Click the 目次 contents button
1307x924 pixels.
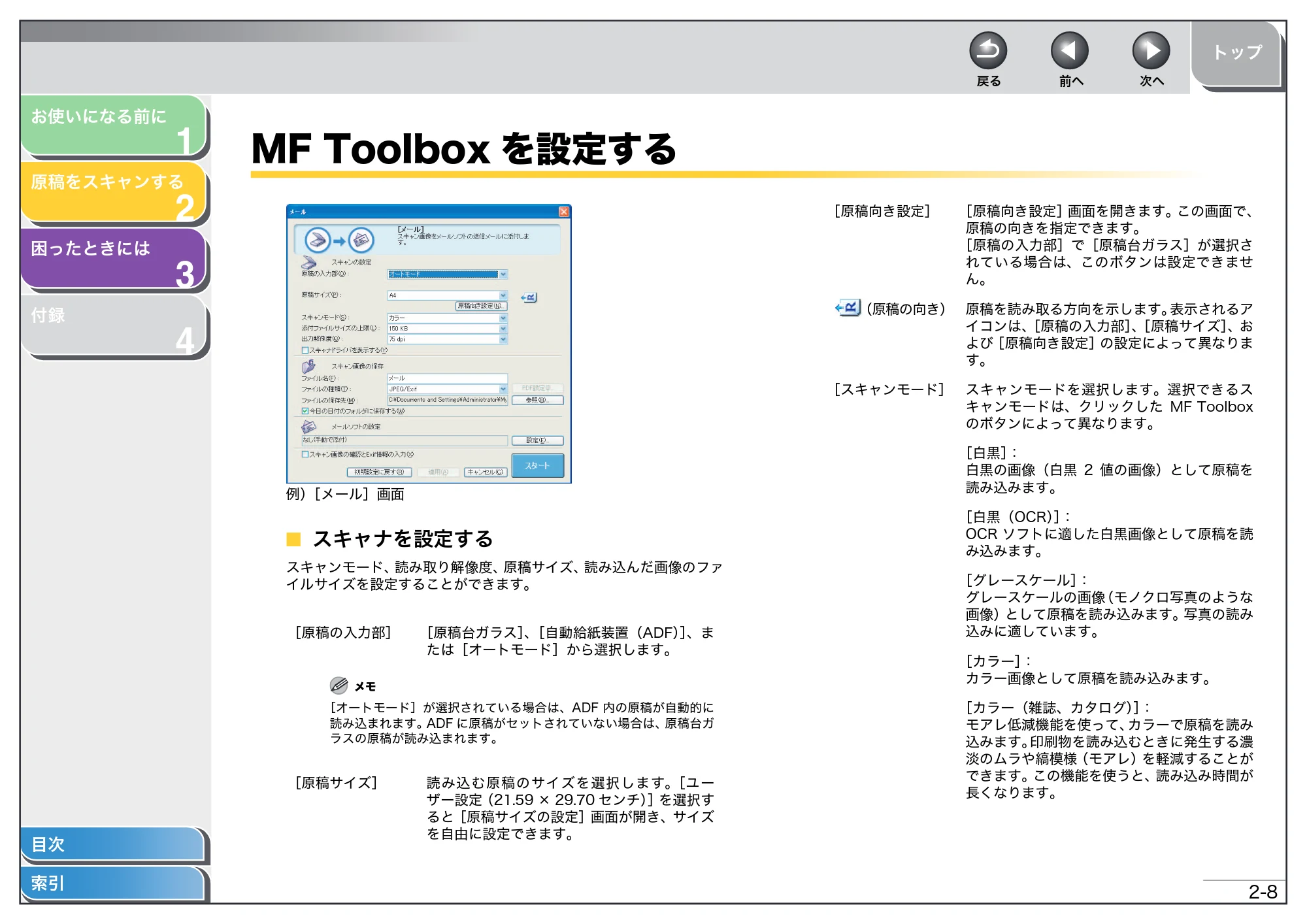click(x=112, y=844)
